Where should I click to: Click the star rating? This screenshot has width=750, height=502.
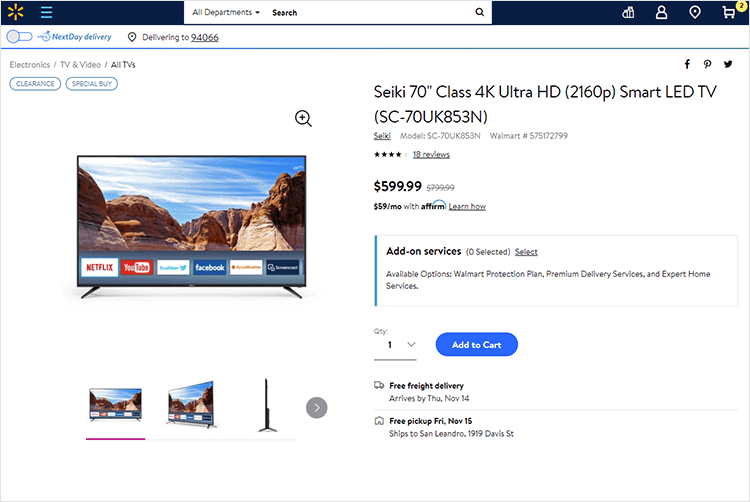[x=391, y=154]
